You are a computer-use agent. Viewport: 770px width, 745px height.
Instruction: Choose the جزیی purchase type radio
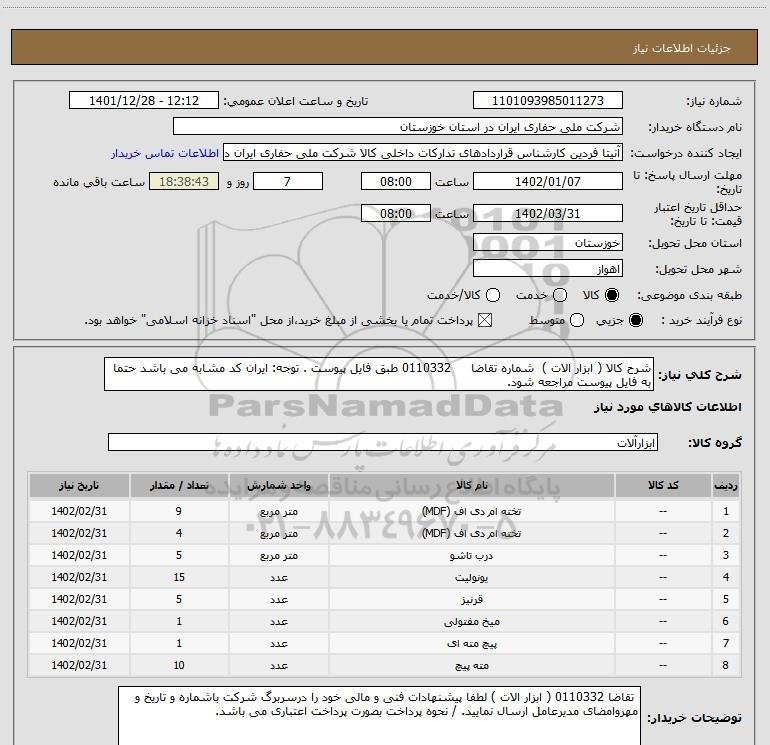[x=635, y=320]
